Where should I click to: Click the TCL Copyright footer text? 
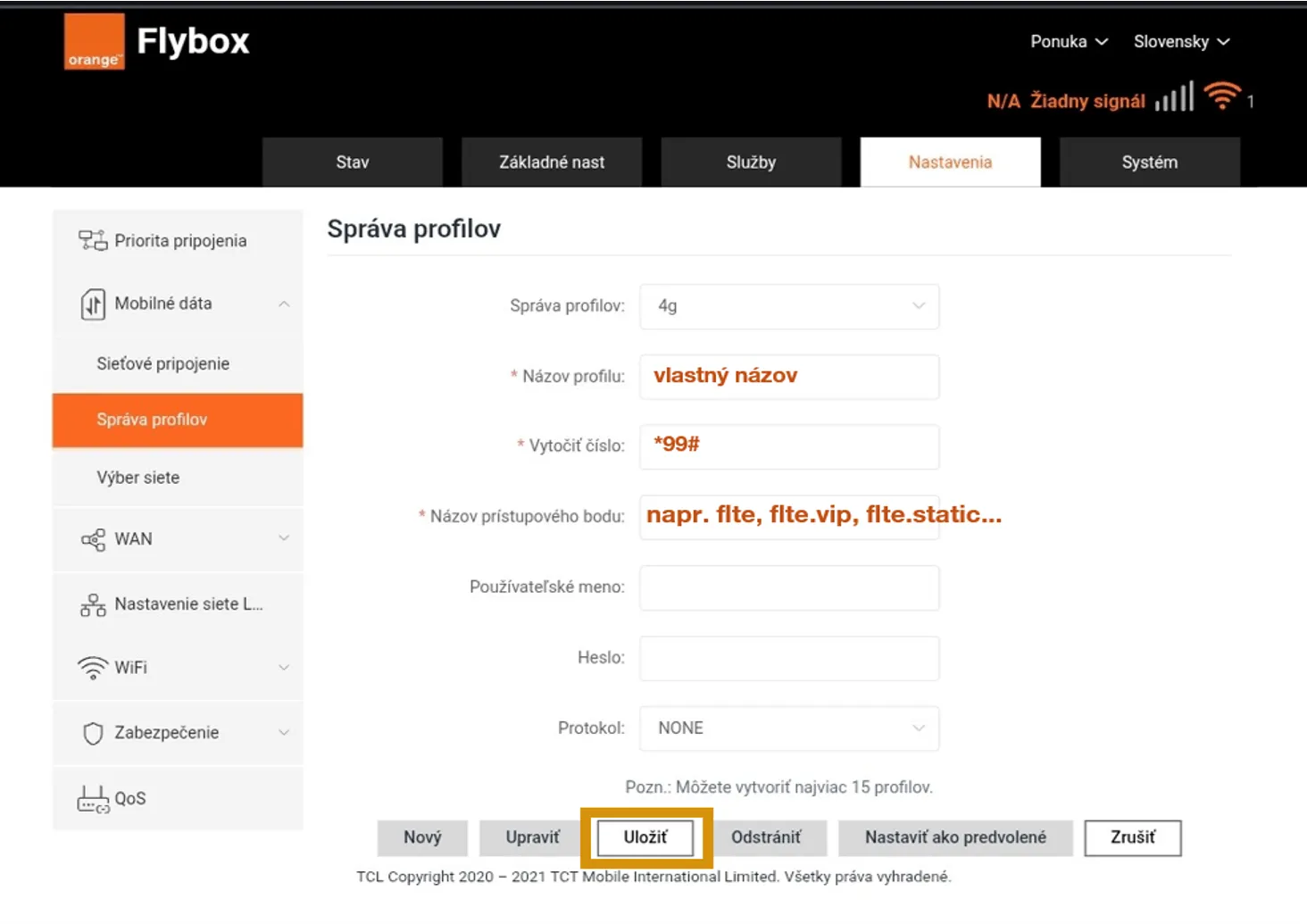click(x=653, y=877)
